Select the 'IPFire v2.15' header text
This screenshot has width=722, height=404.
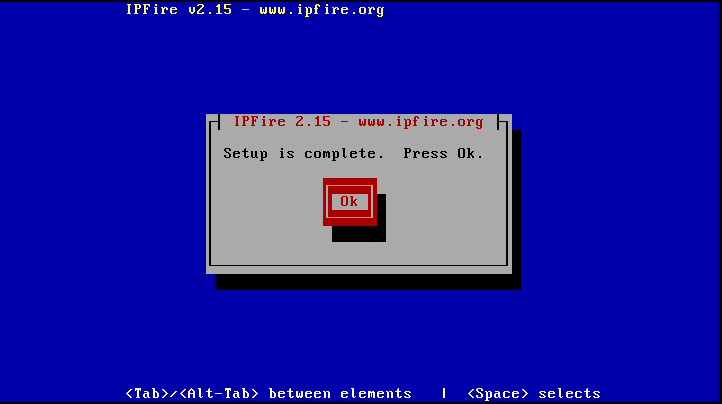tap(179, 10)
